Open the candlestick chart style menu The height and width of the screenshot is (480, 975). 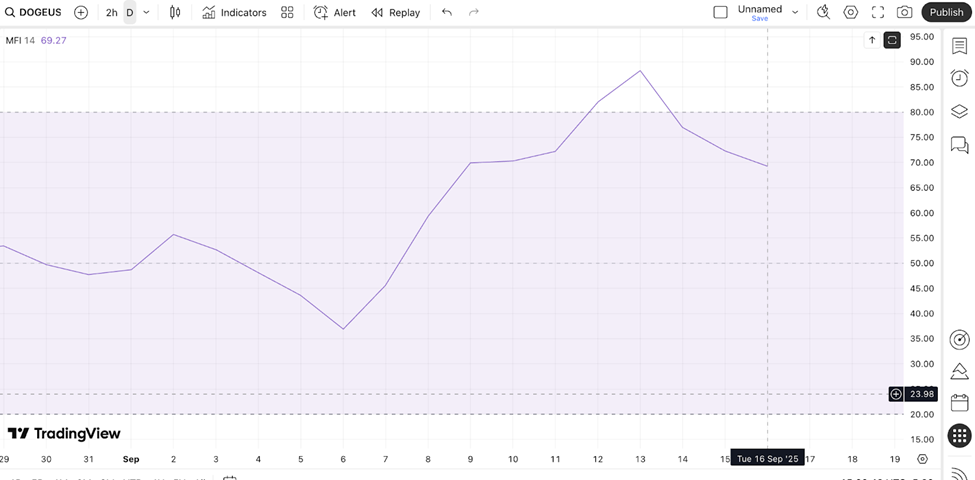click(175, 13)
